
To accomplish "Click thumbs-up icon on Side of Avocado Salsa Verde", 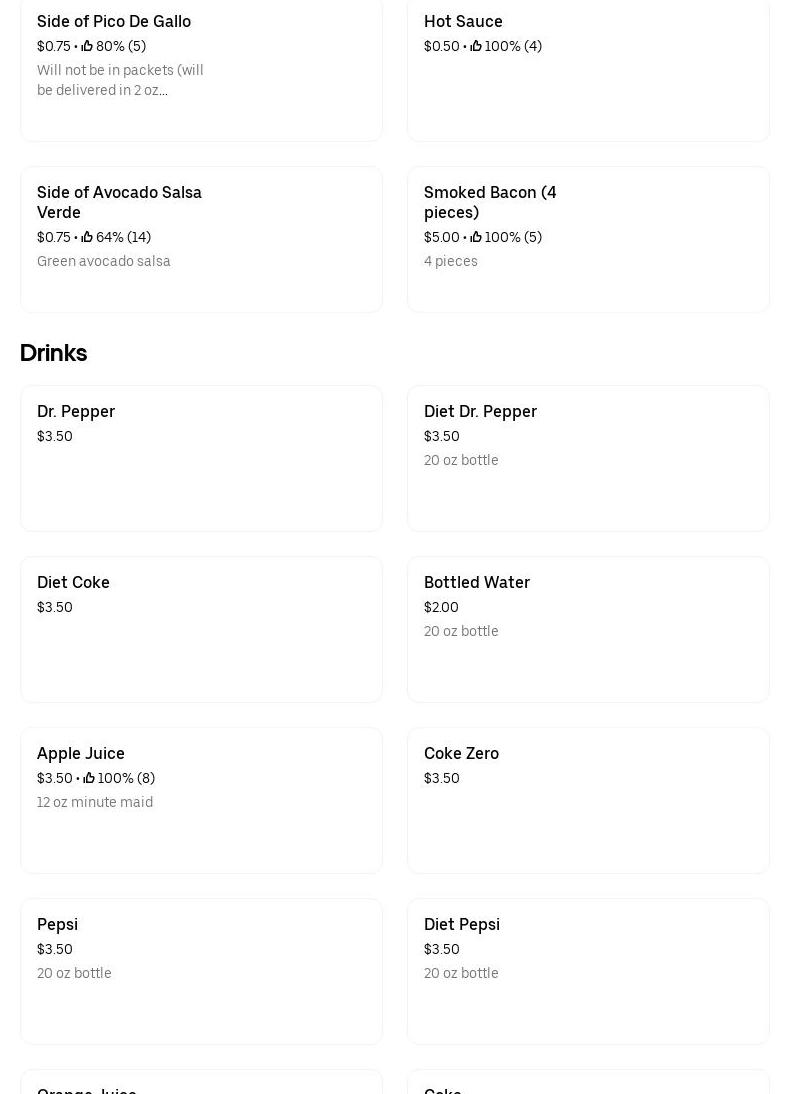I will 87,237.
